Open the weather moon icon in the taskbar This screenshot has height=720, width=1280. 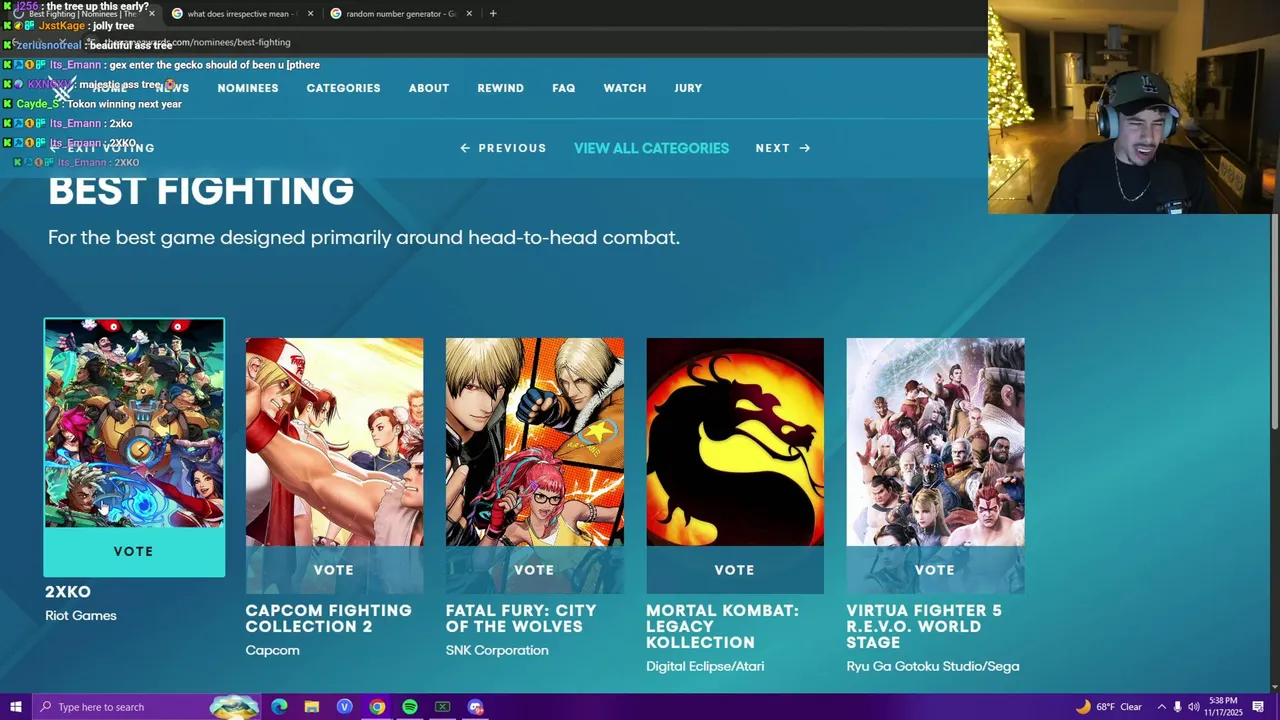tap(1083, 707)
